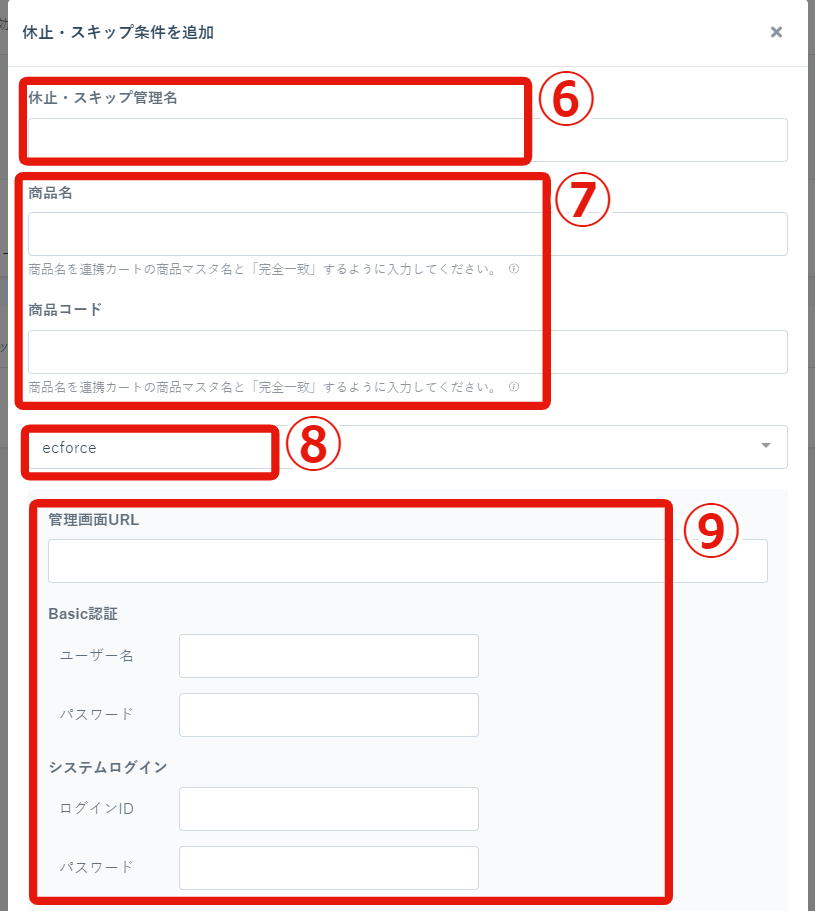Viewport: 815px width, 911px height.
Task: Click the ユーザー名 label under Basic認証
Action: tap(97, 656)
